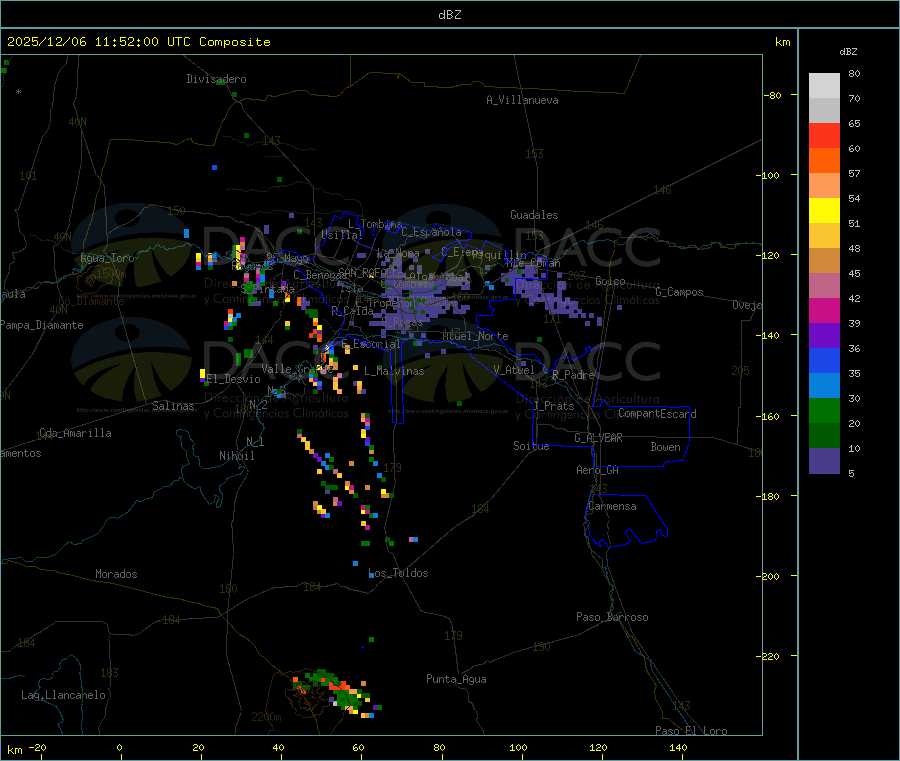
Task: Click the -80 km axis tick label
Action: 773,95
